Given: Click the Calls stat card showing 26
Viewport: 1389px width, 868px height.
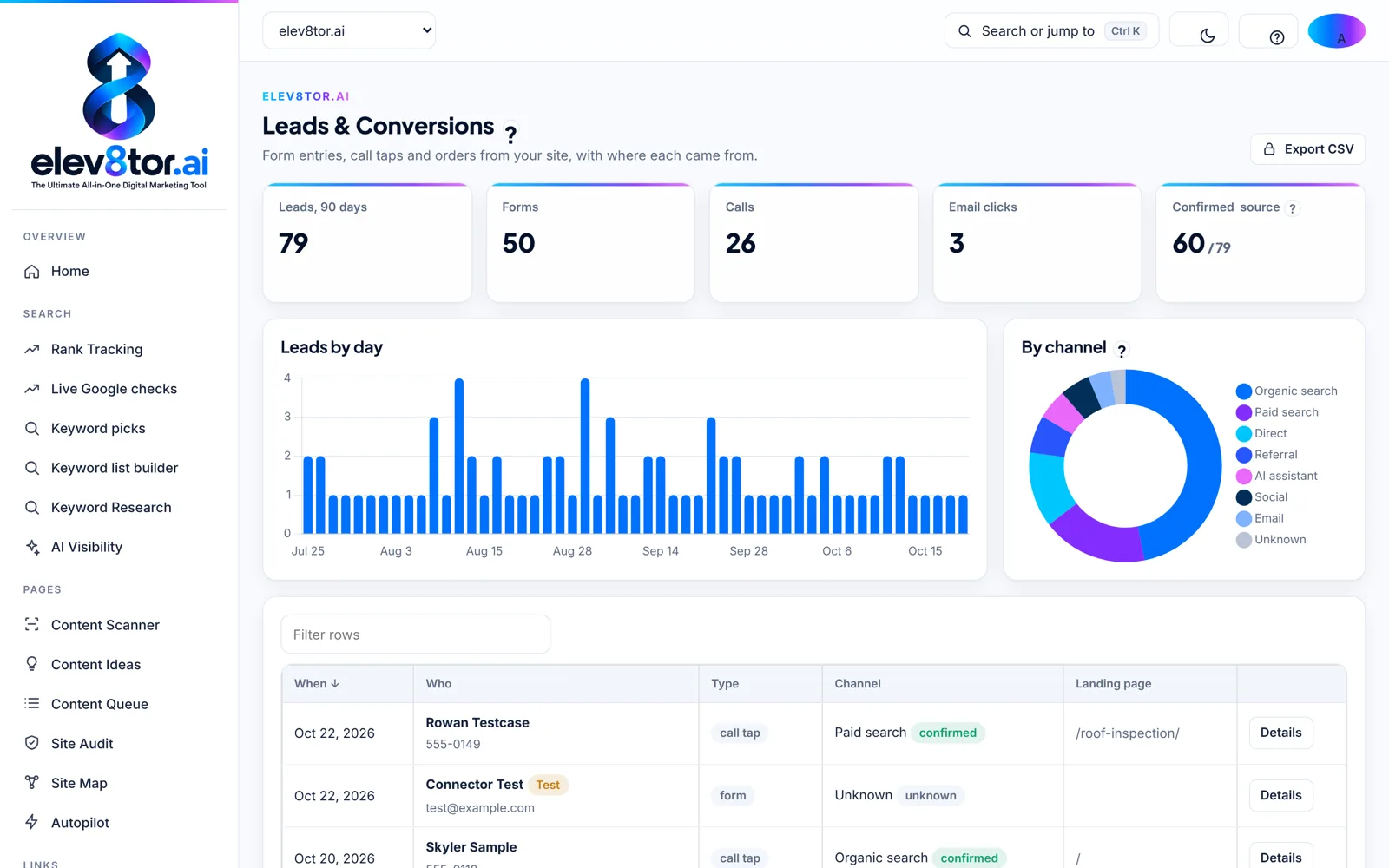Looking at the screenshot, I should 813,243.
